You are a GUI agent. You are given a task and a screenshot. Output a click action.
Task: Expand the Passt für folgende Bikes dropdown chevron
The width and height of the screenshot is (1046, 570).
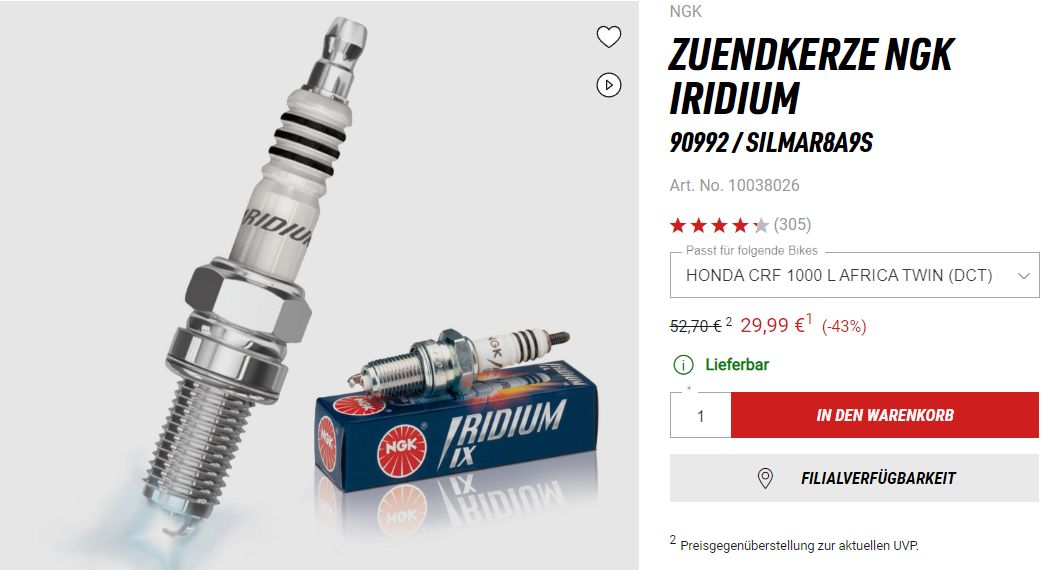[x=1023, y=276]
